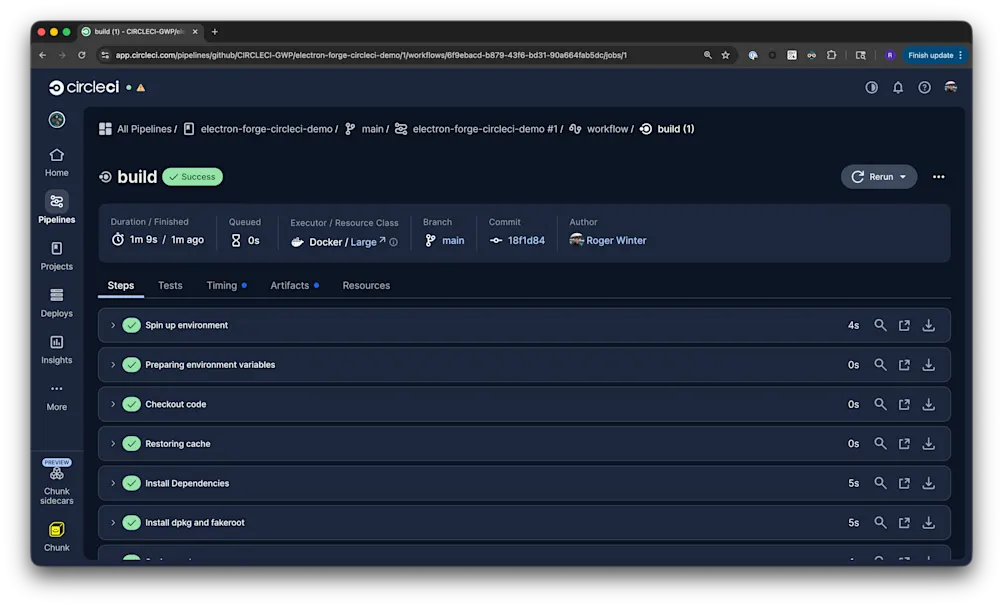Open Install dpkg and fakeroot output externally
The image size is (1003, 607).
(904, 523)
